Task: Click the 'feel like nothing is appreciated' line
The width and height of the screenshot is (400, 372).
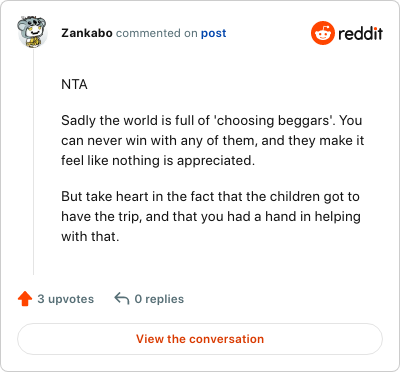Action: (158, 161)
